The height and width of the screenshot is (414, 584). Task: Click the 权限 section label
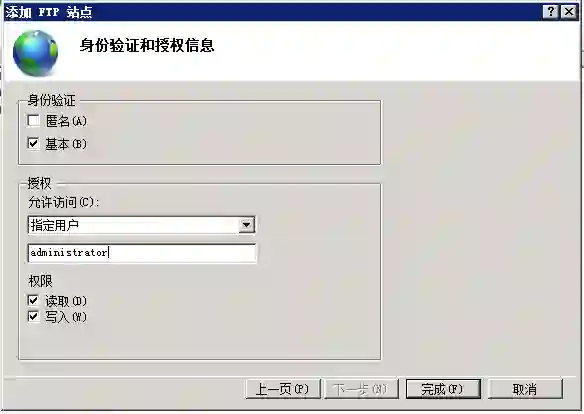point(41,281)
